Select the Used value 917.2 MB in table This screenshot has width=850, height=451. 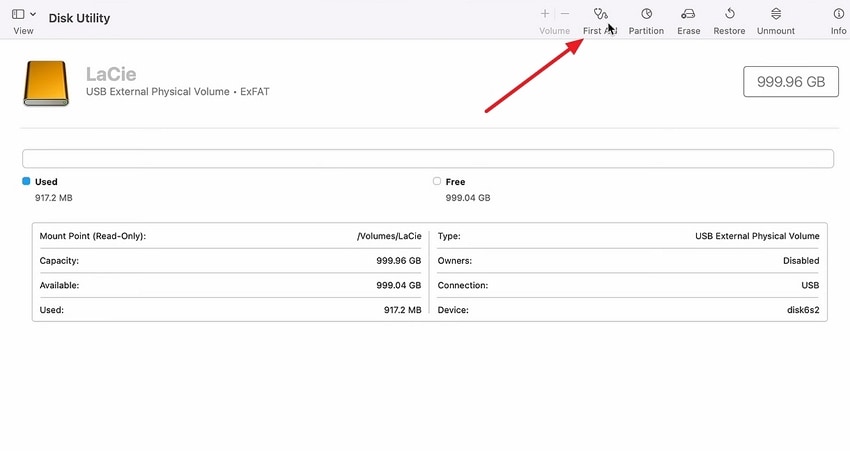pos(402,310)
